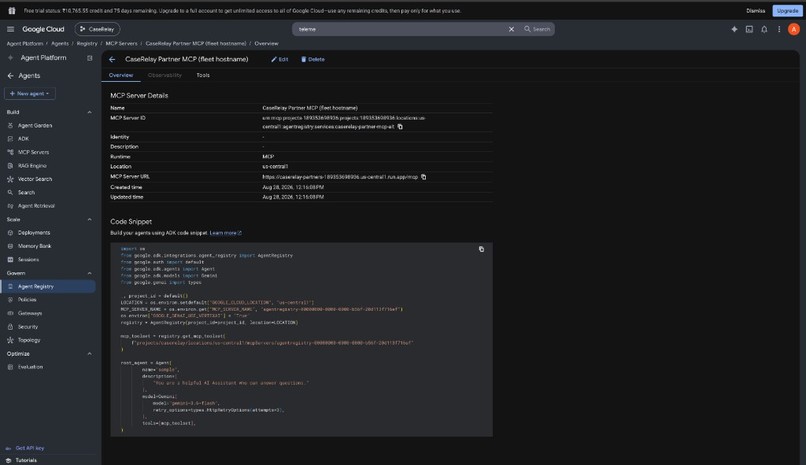This screenshot has height=465, width=806.
Task: Click the Search button in the top bar
Action: coord(537,29)
